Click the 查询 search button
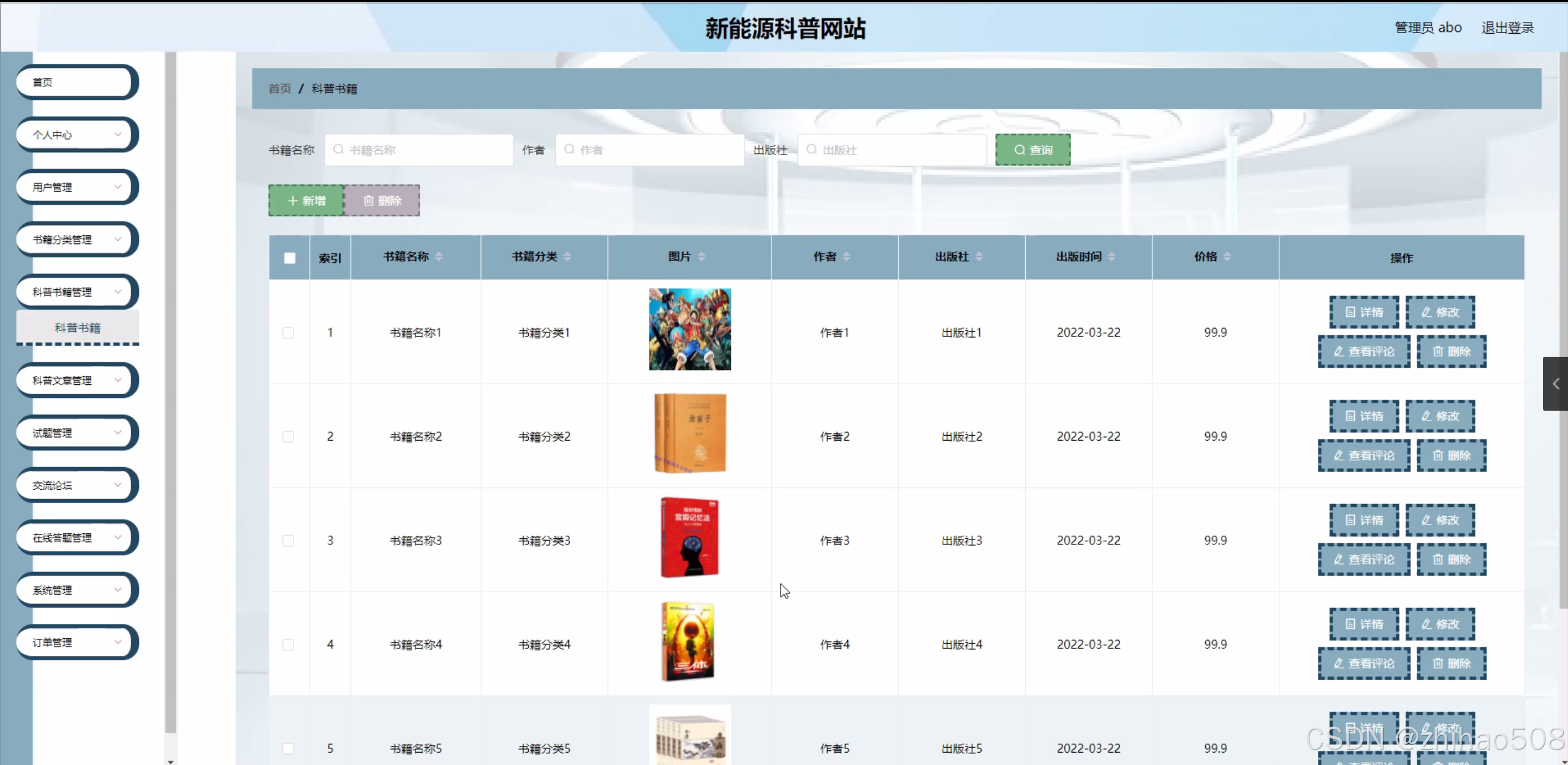1568x765 pixels. (x=1032, y=150)
